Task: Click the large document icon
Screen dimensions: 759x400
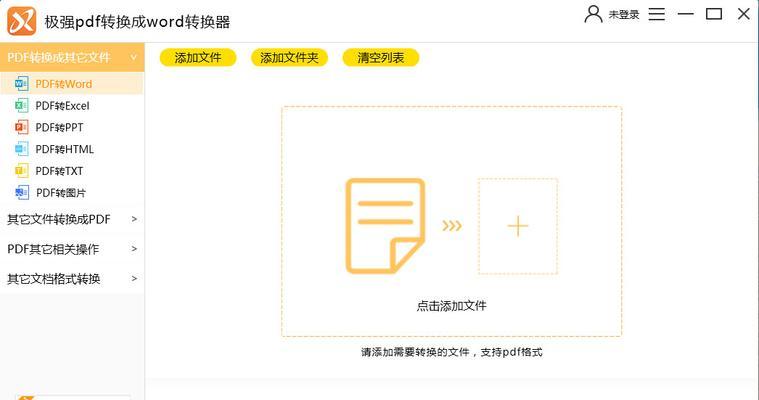Action: point(385,226)
